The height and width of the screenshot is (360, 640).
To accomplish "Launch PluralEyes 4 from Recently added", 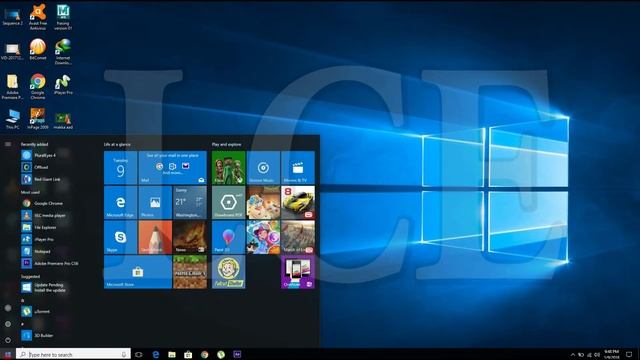I will (x=39, y=155).
